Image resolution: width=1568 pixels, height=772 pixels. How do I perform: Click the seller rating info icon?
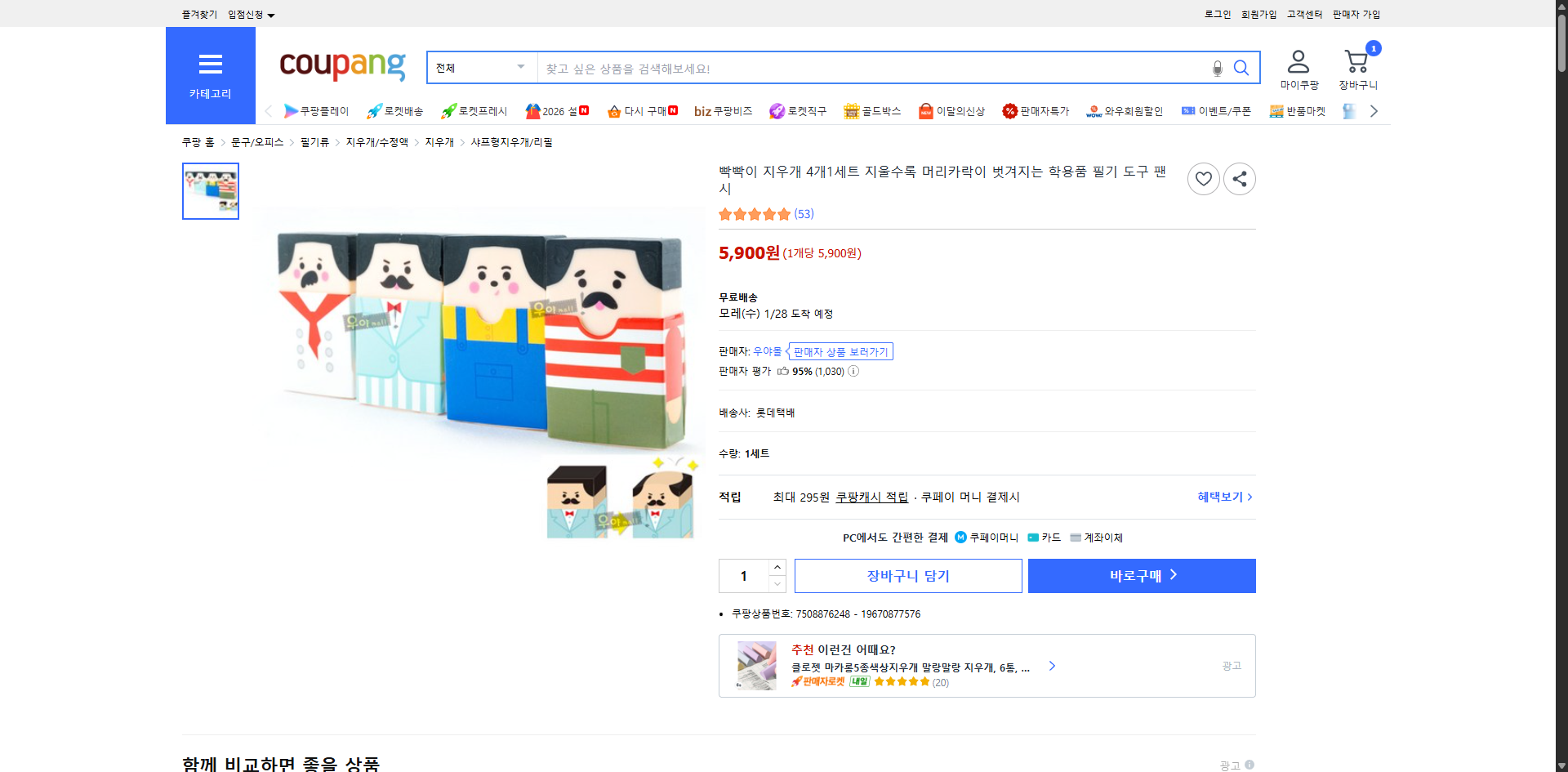854,371
